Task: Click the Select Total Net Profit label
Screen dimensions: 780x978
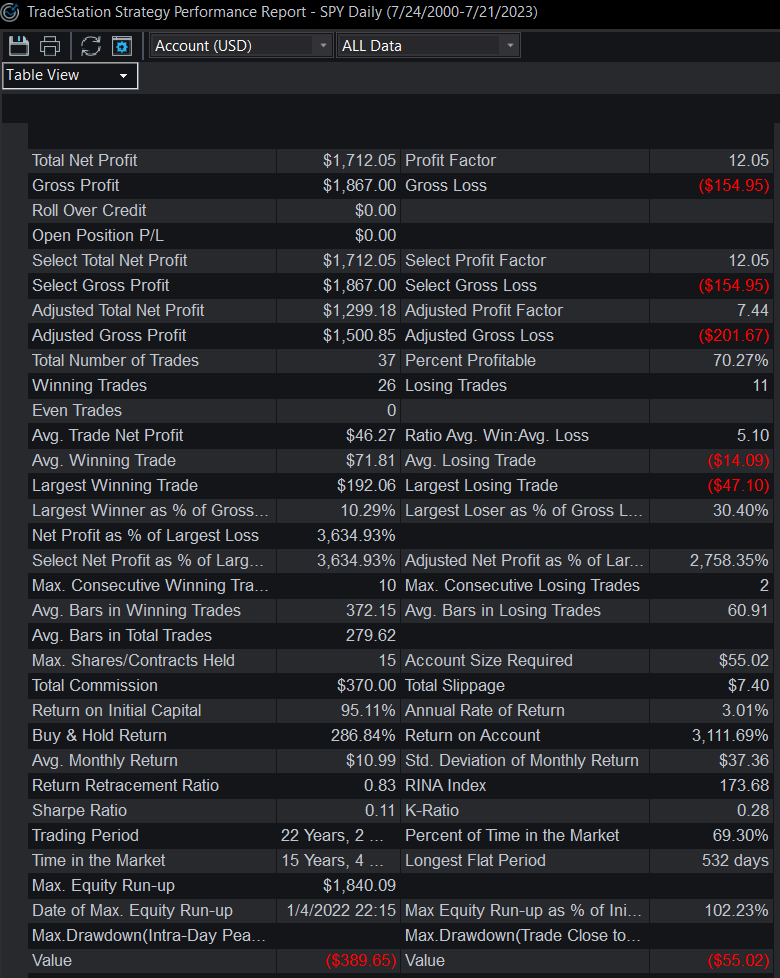Action: point(110,260)
